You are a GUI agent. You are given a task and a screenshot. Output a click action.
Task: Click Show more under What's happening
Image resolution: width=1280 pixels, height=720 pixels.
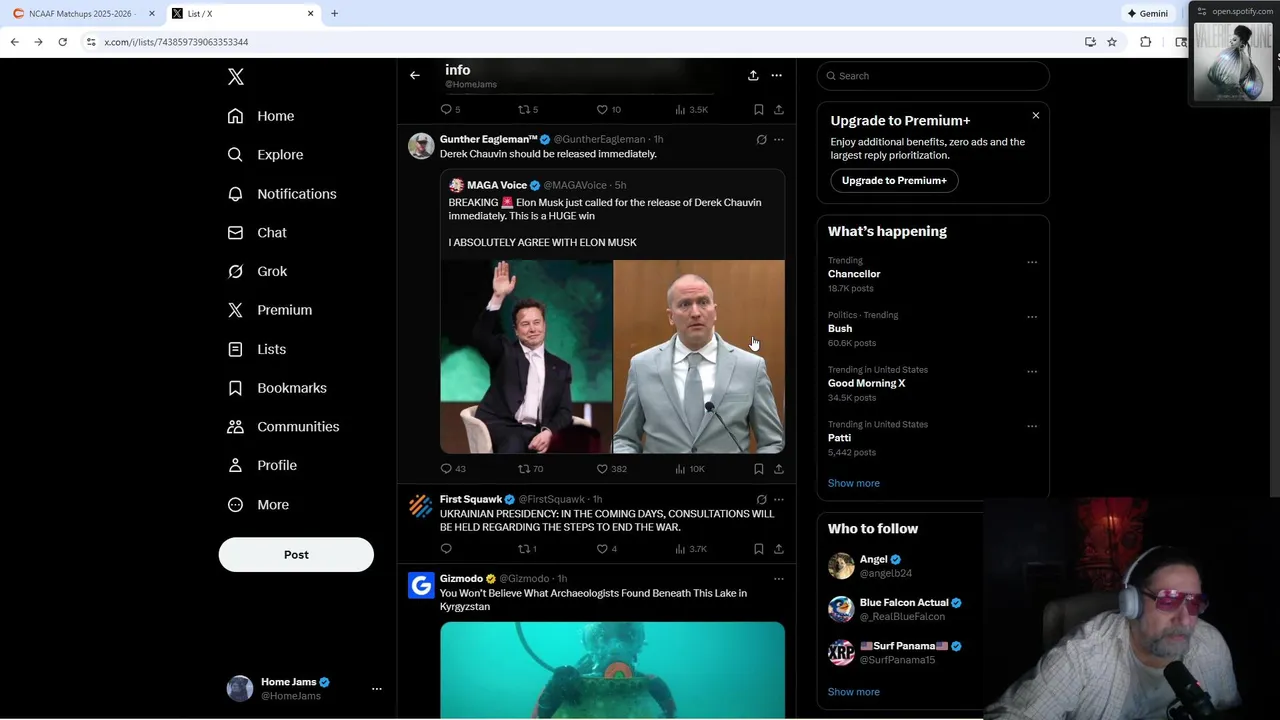(853, 483)
